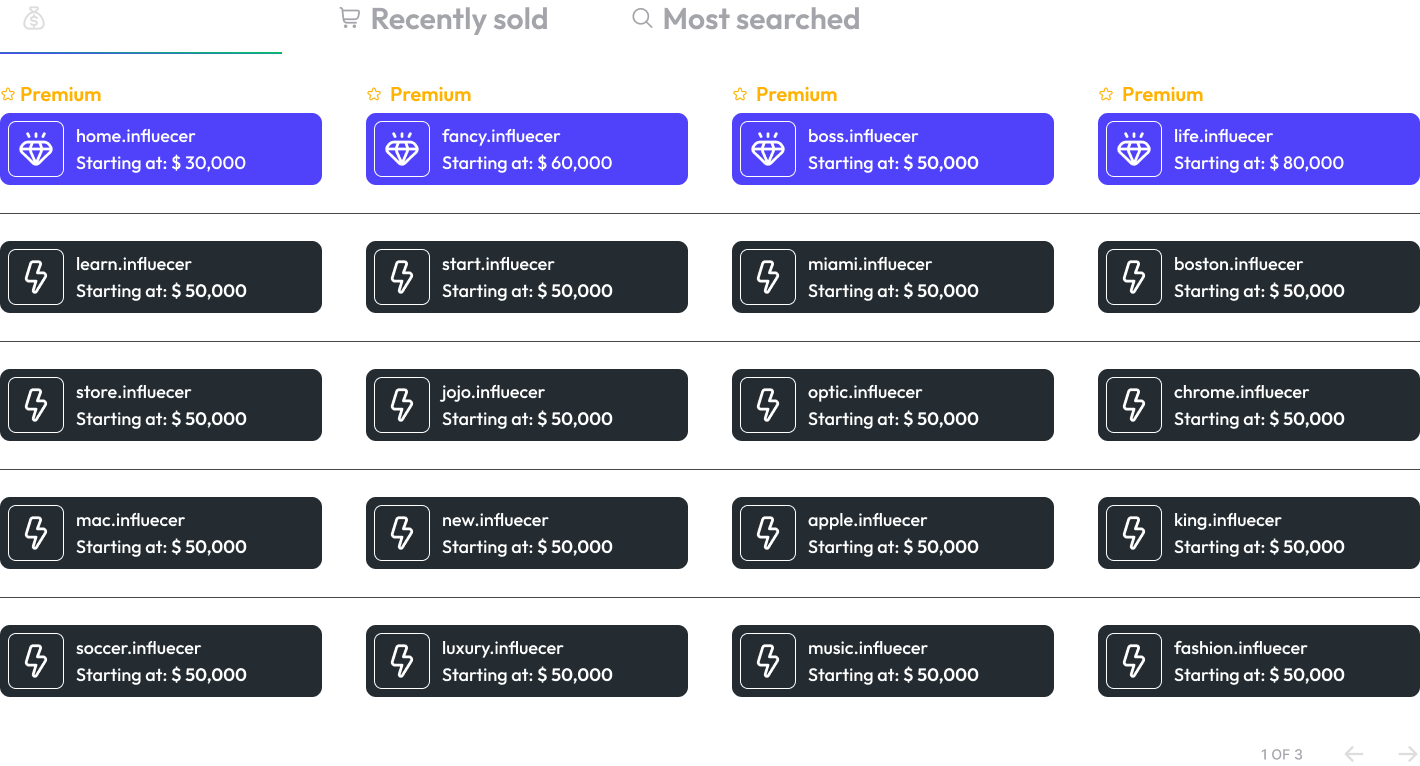Open the boss.influecer premium listing
Screen dimensions: 1420x766
click(x=893, y=149)
